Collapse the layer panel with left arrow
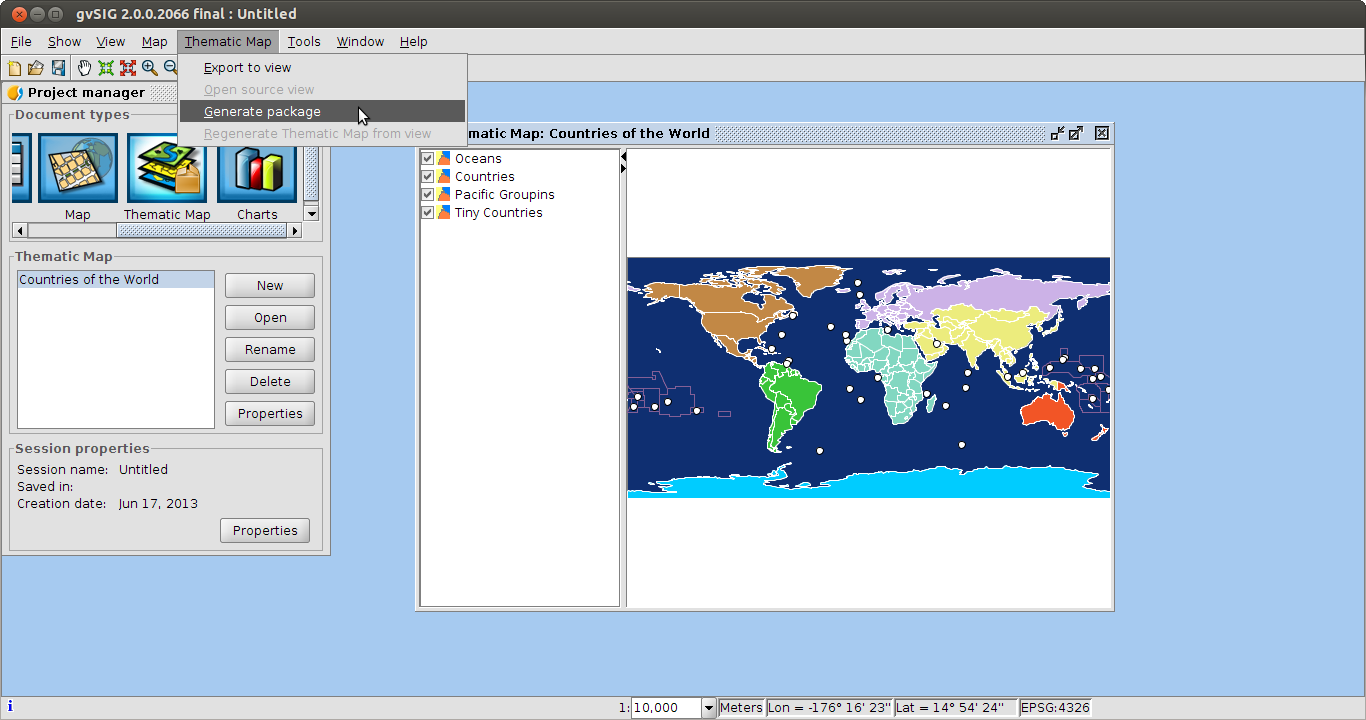The height and width of the screenshot is (720, 1366). click(624, 157)
